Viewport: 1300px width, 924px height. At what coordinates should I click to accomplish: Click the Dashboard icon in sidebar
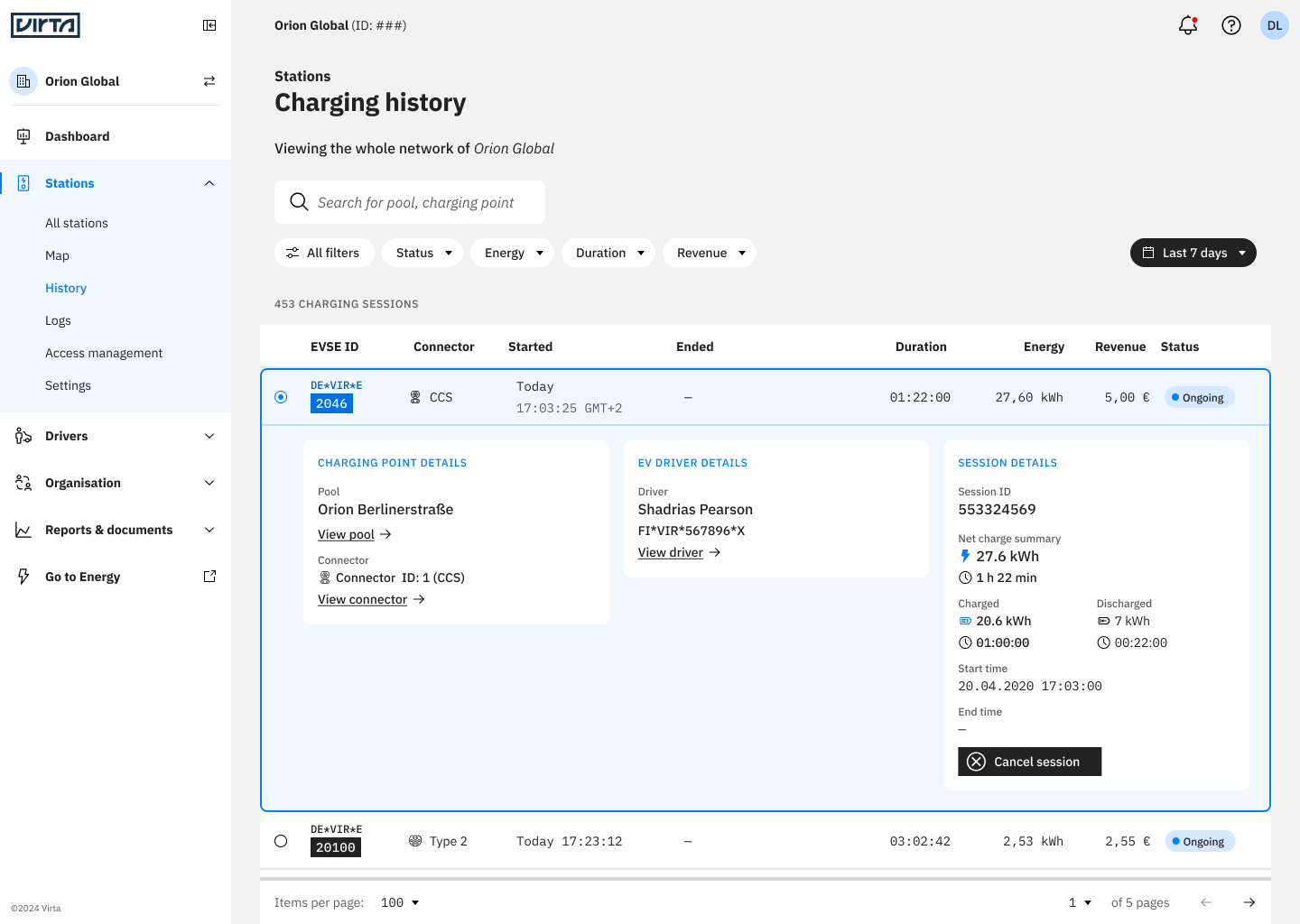click(23, 136)
